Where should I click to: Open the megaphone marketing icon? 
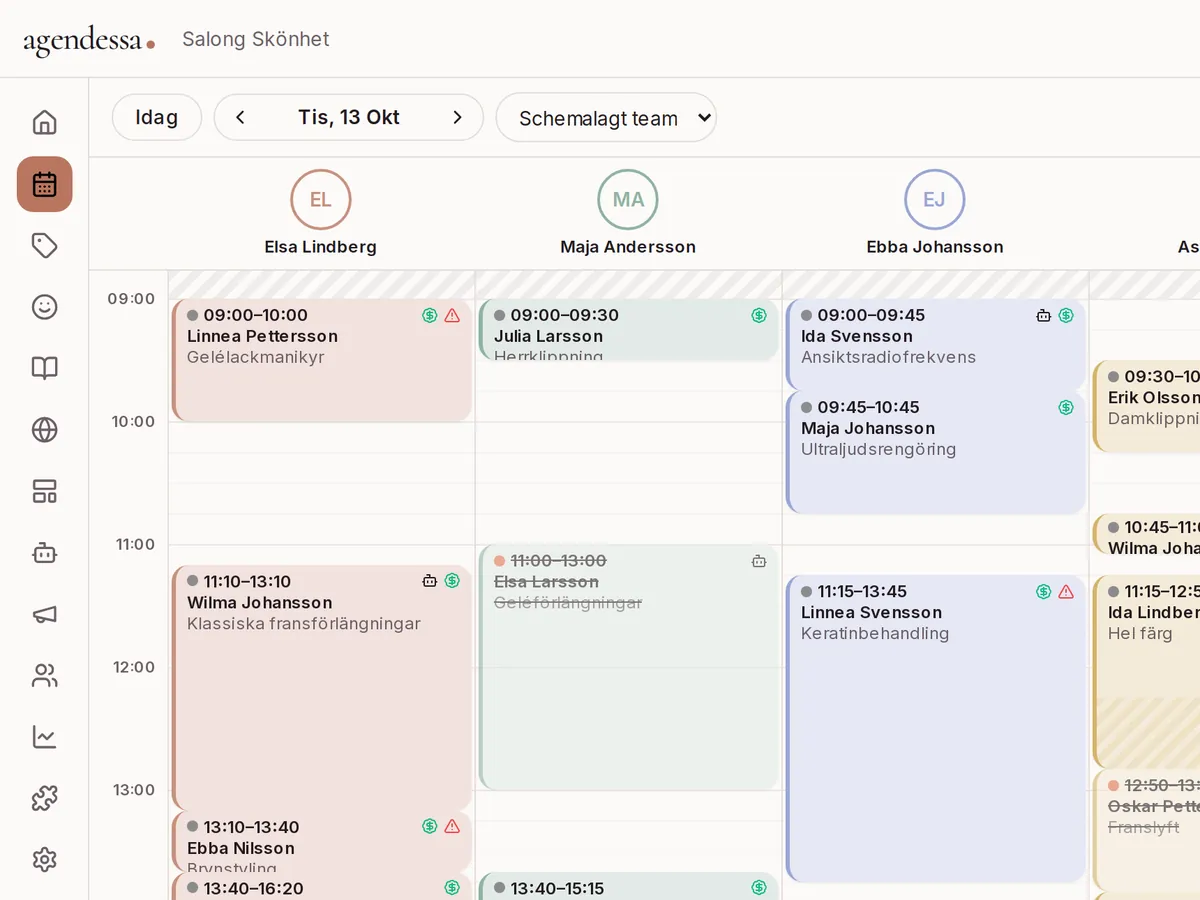[x=44, y=614]
